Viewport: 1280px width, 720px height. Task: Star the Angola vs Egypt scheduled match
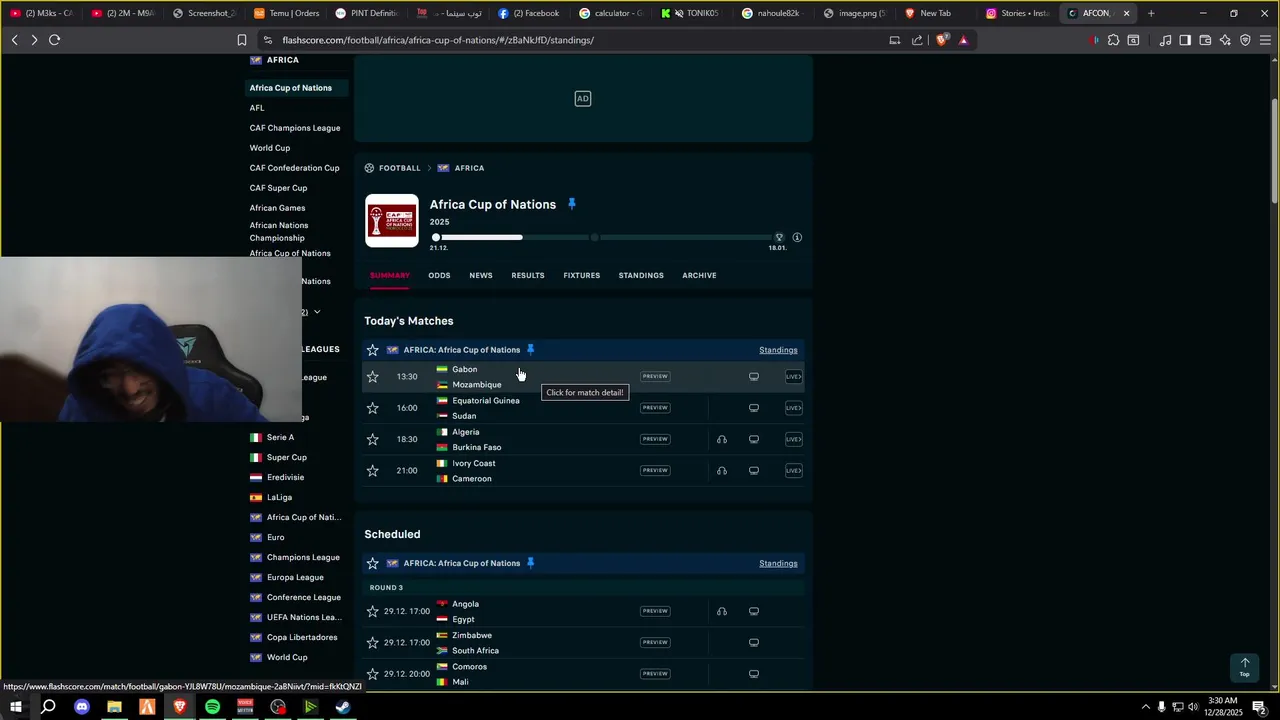[x=373, y=611]
